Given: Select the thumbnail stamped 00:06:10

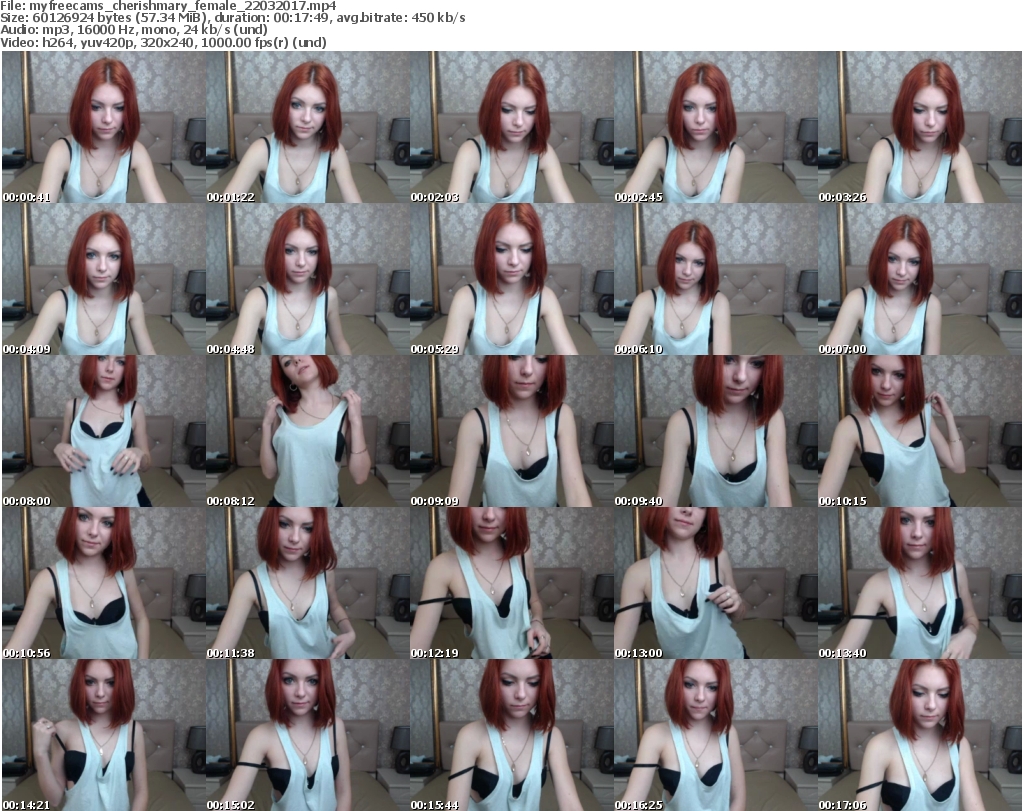Looking at the screenshot, I should point(716,279).
